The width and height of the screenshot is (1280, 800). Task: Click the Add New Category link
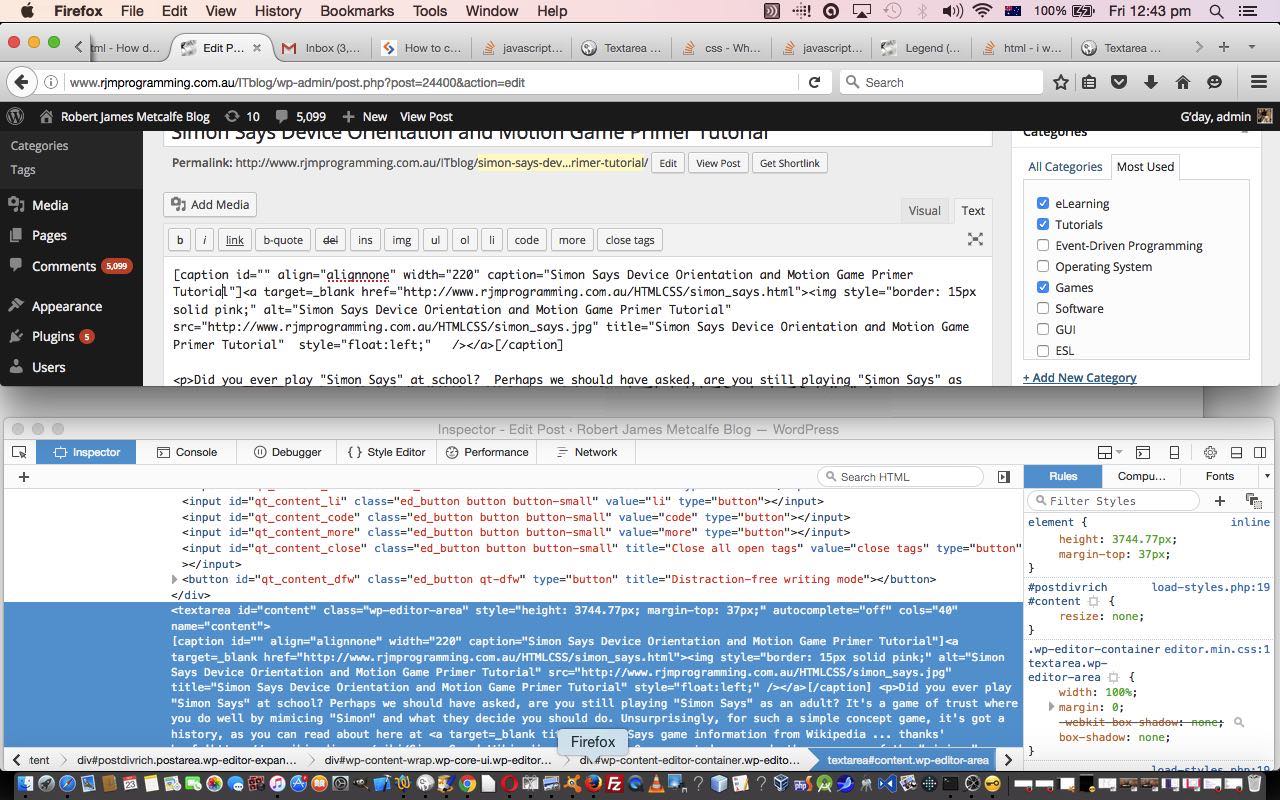point(1079,377)
